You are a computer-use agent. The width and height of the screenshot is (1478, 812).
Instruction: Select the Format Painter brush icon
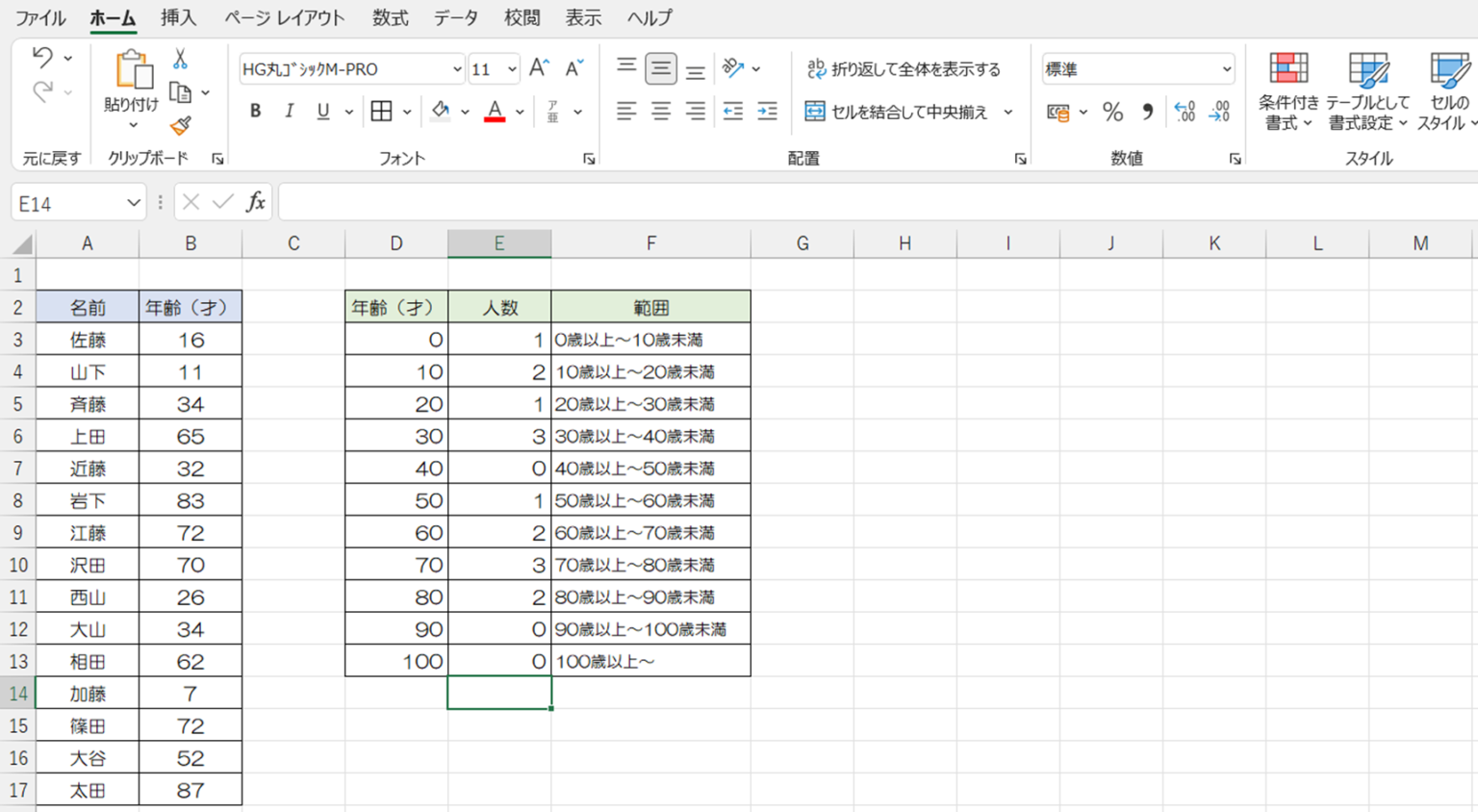[x=180, y=126]
